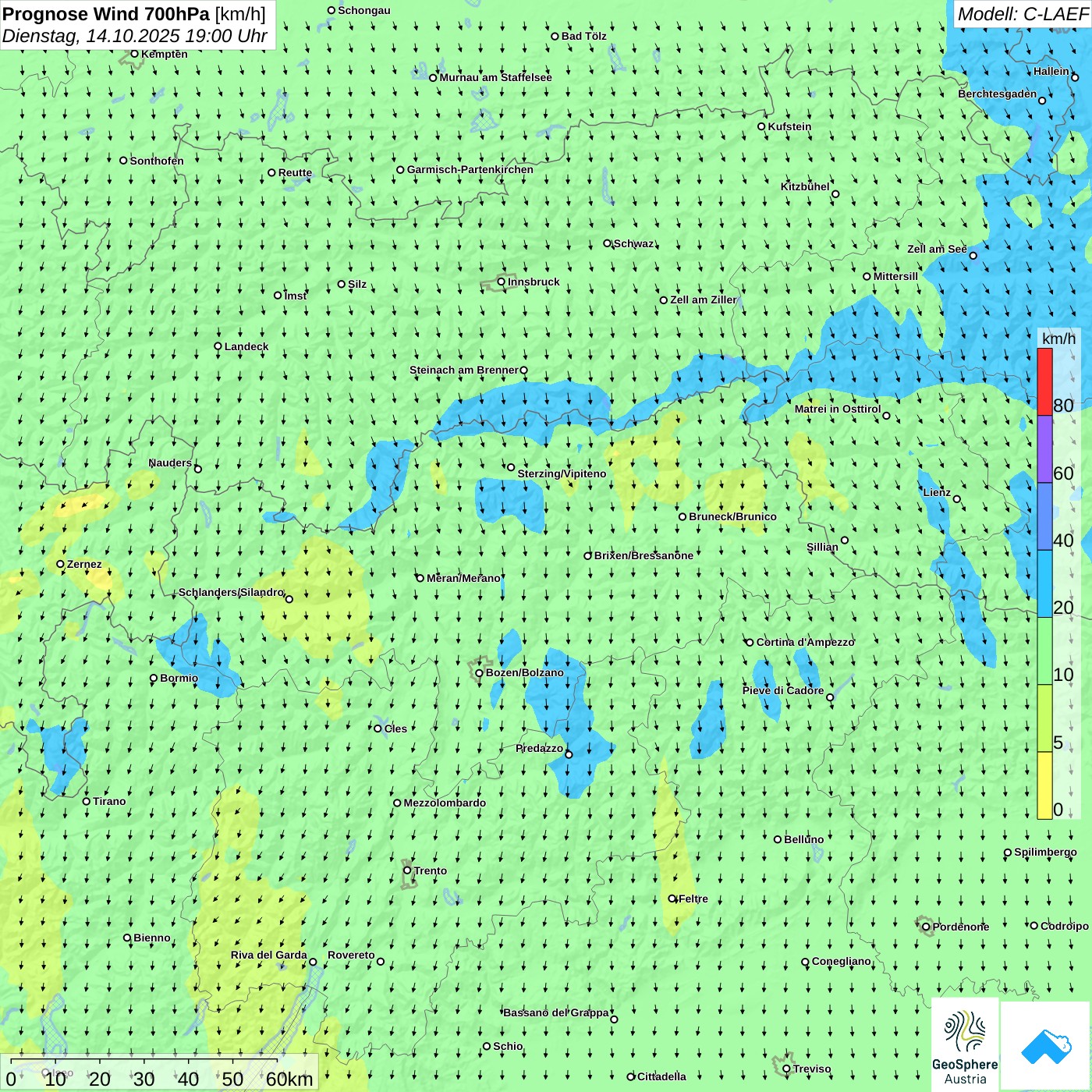The height and width of the screenshot is (1092, 1092).
Task: Click the 'Steinach am Brenner' label
Action: [464, 370]
